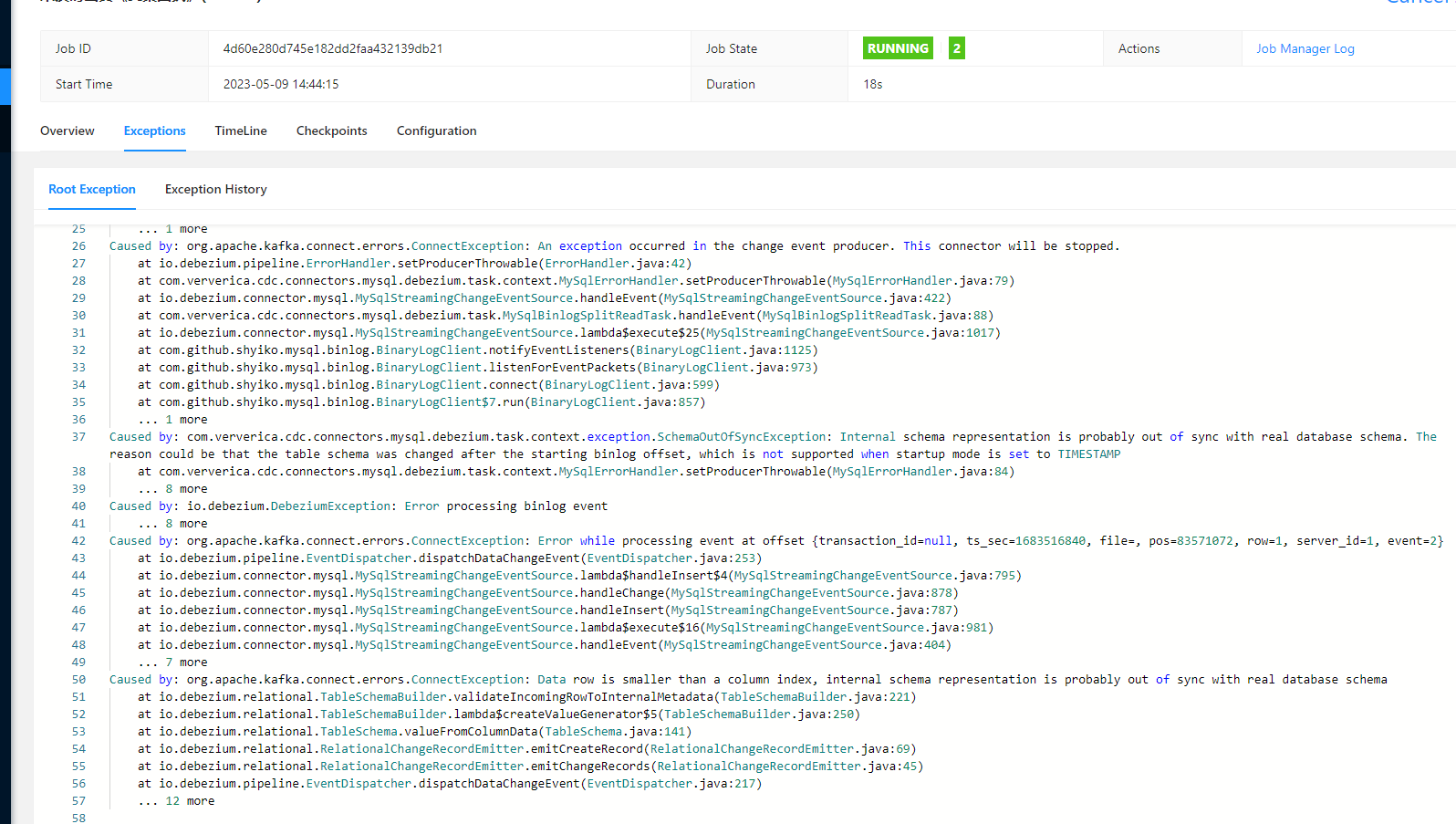Click TableSchema.java:141 on line 53
The image size is (1456, 824).
pos(615,732)
